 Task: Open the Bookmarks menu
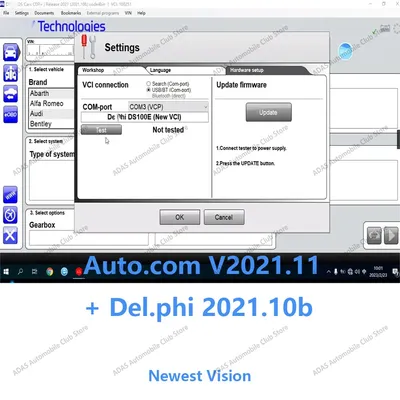71,13
